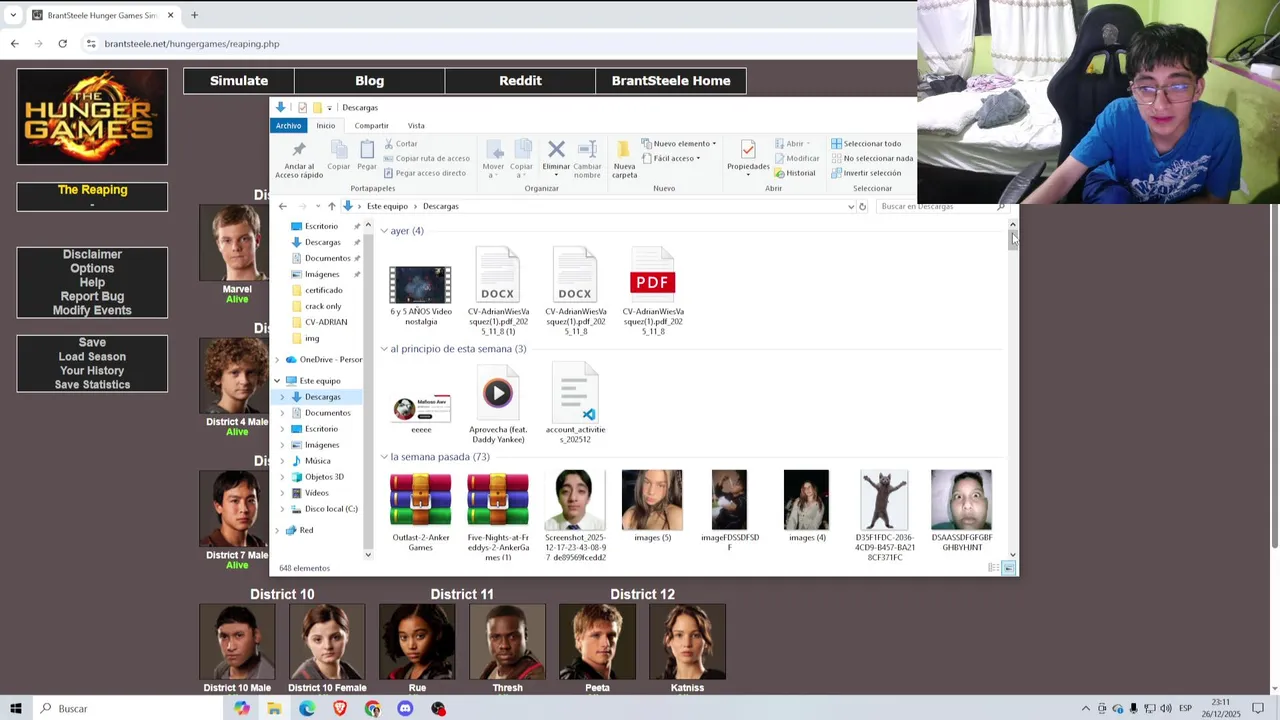Click the Pegar clipboard icon
The height and width of the screenshot is (720, 1280).
click(x=367, y=149)
